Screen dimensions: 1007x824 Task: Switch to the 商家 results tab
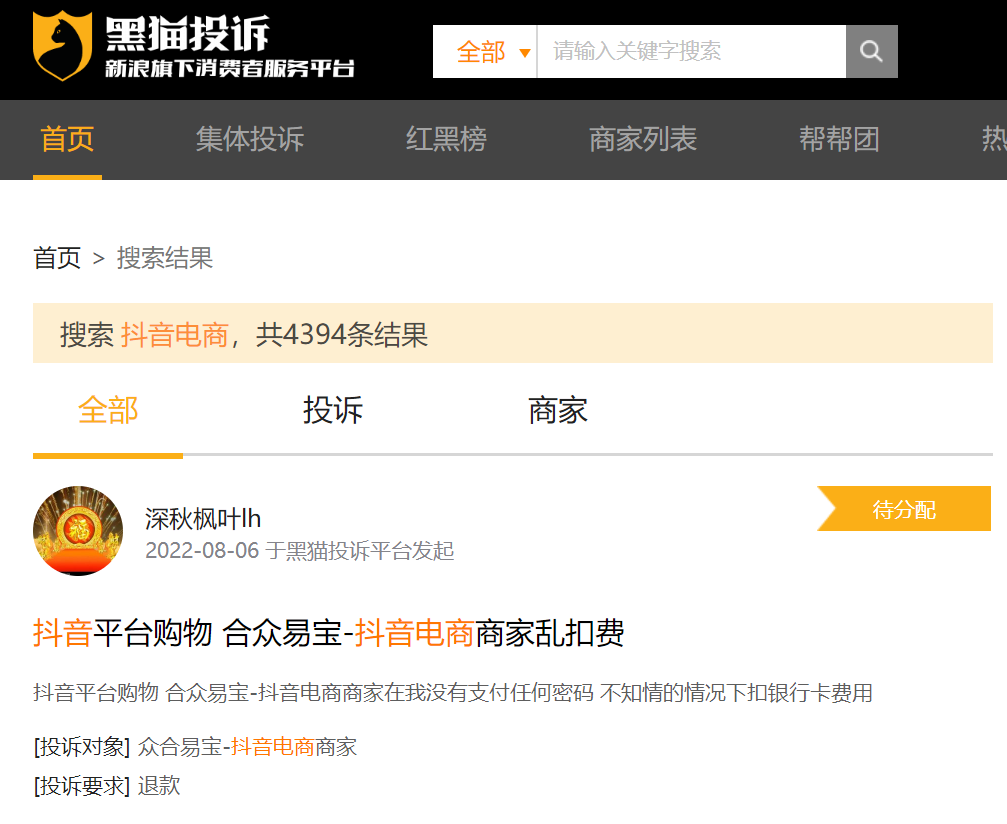click(557, 410)
